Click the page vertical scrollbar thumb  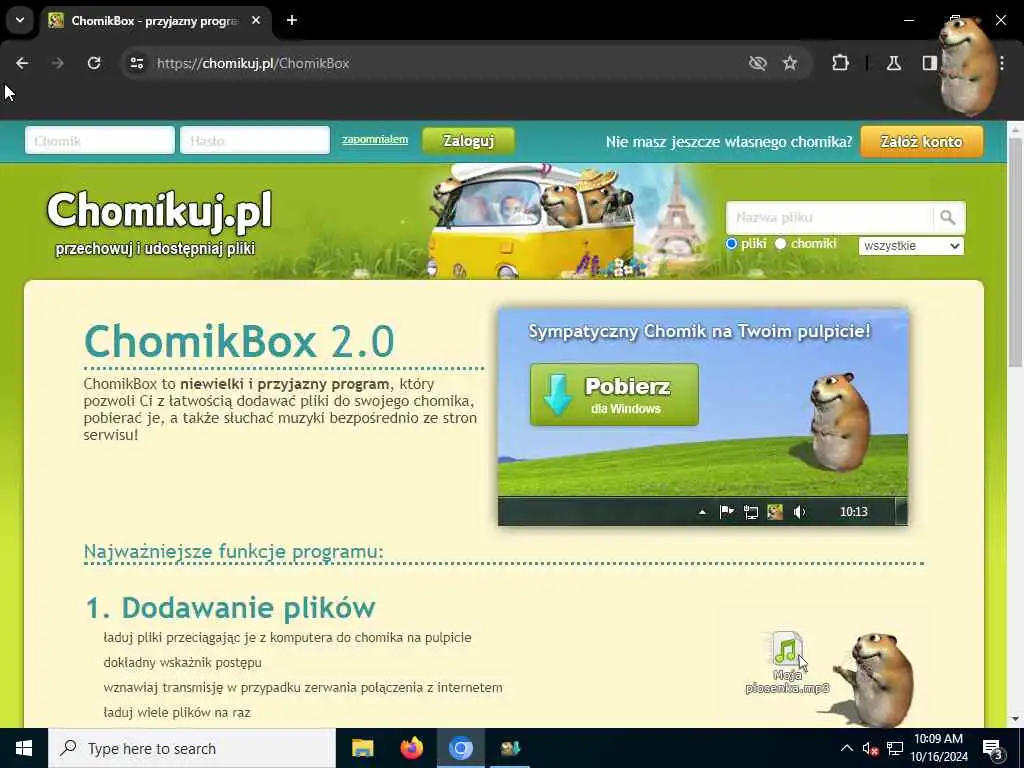pyautogui.click(x=1015, y=251)
